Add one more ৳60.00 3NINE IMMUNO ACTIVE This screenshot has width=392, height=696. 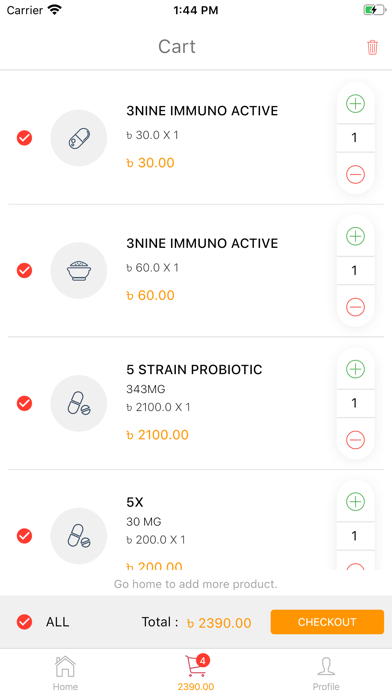[x=355, y=236]
